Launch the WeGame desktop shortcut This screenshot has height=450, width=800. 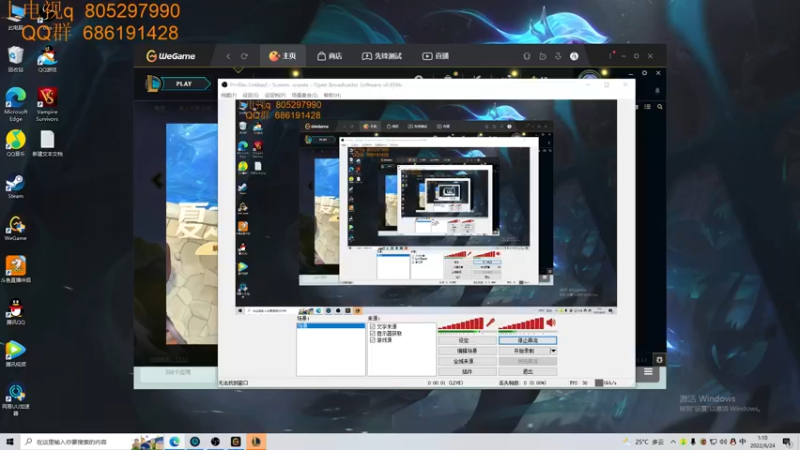tap(15, 228)
